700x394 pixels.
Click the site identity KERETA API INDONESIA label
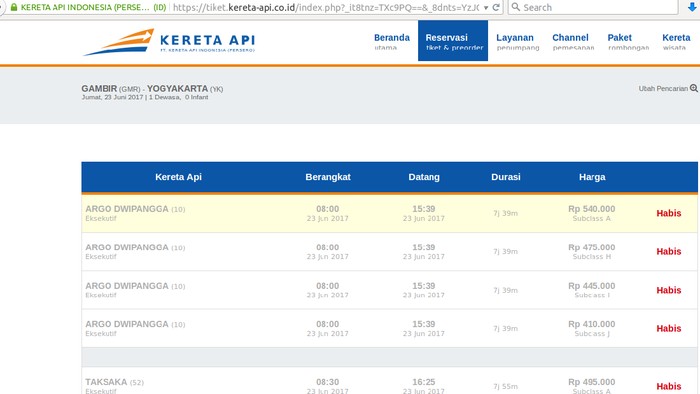click(93, 7)
